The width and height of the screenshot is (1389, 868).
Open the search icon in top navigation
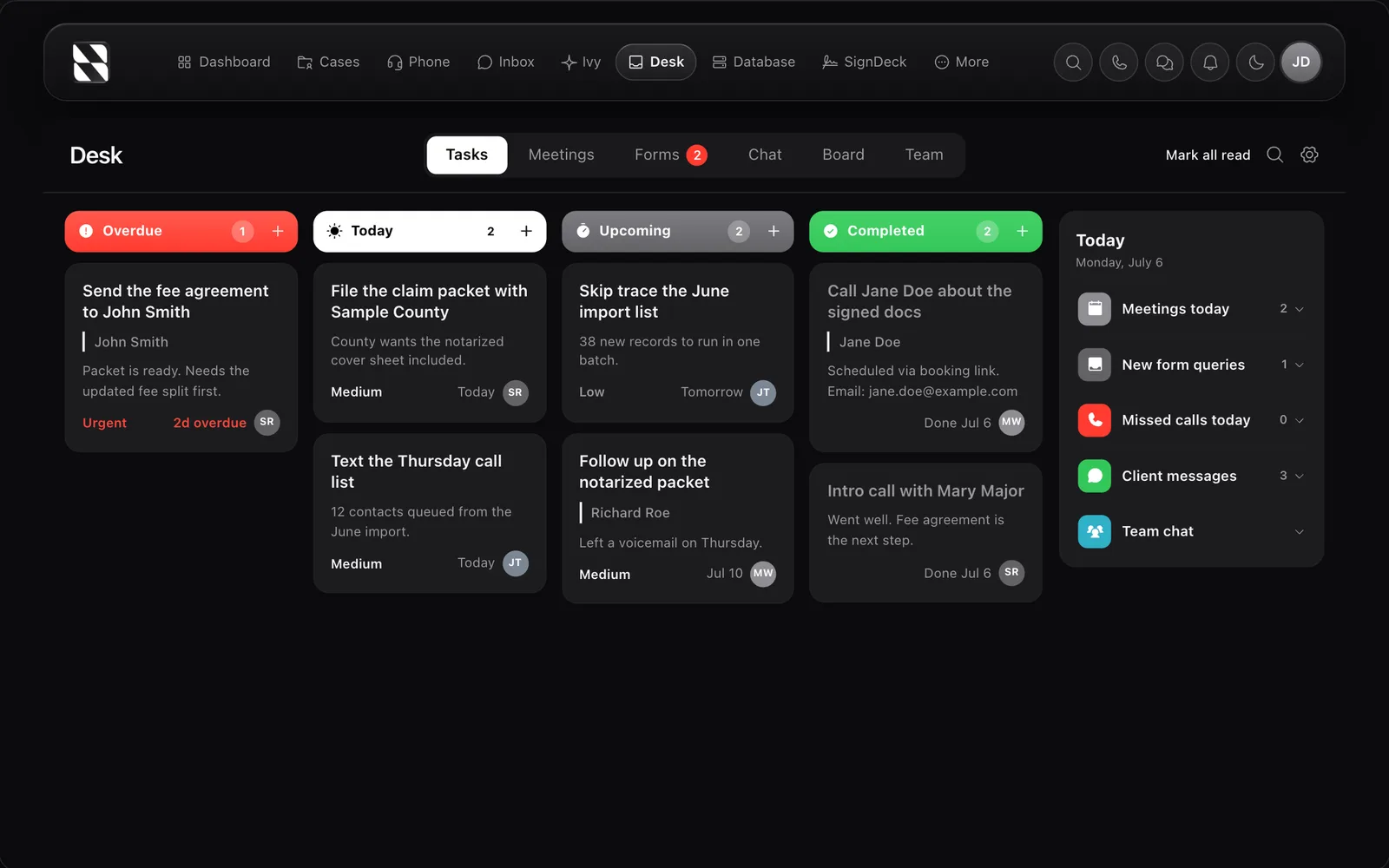coord(1073,62)
